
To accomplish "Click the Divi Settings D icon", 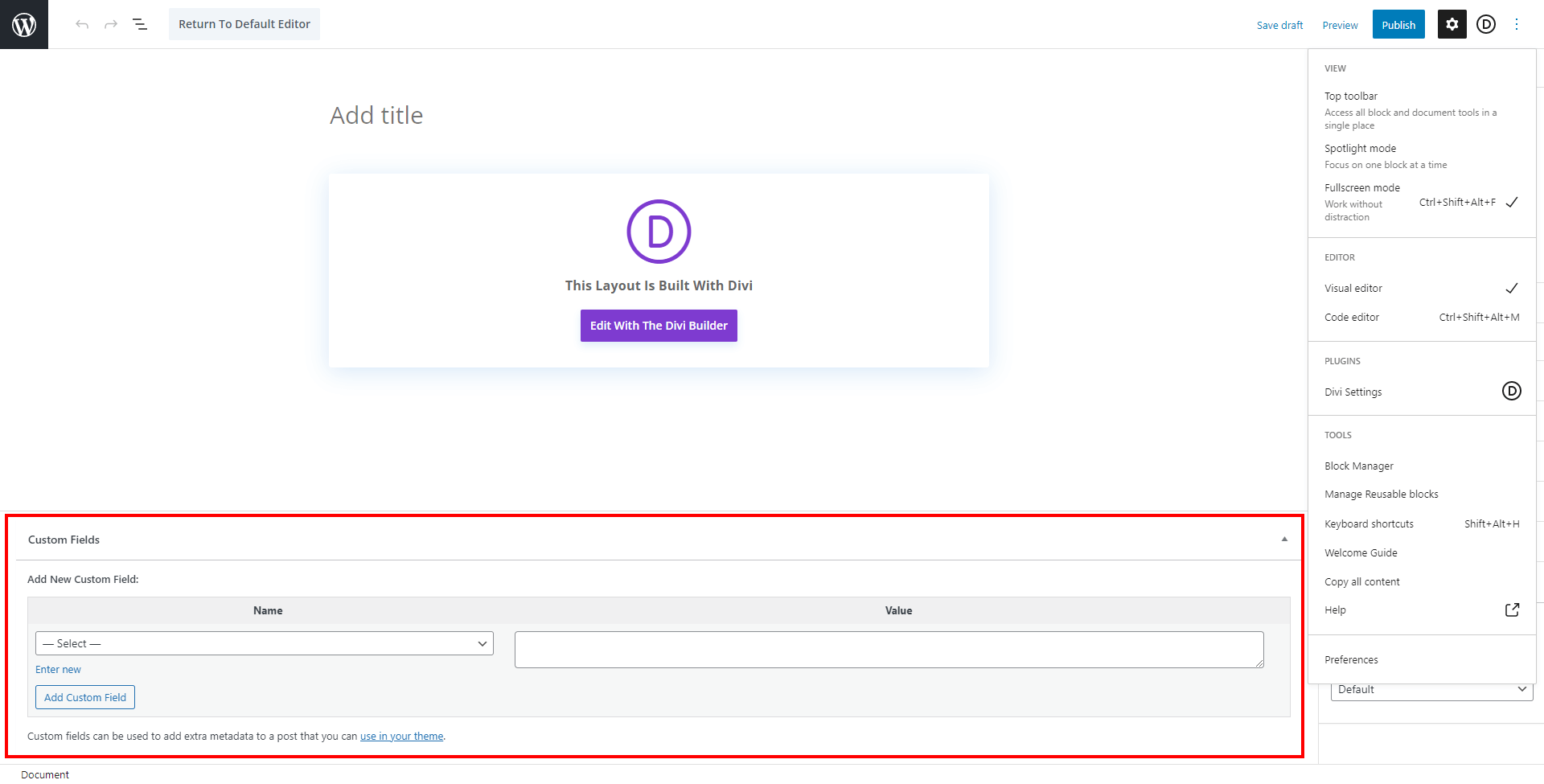I will tap(1511, 392).
